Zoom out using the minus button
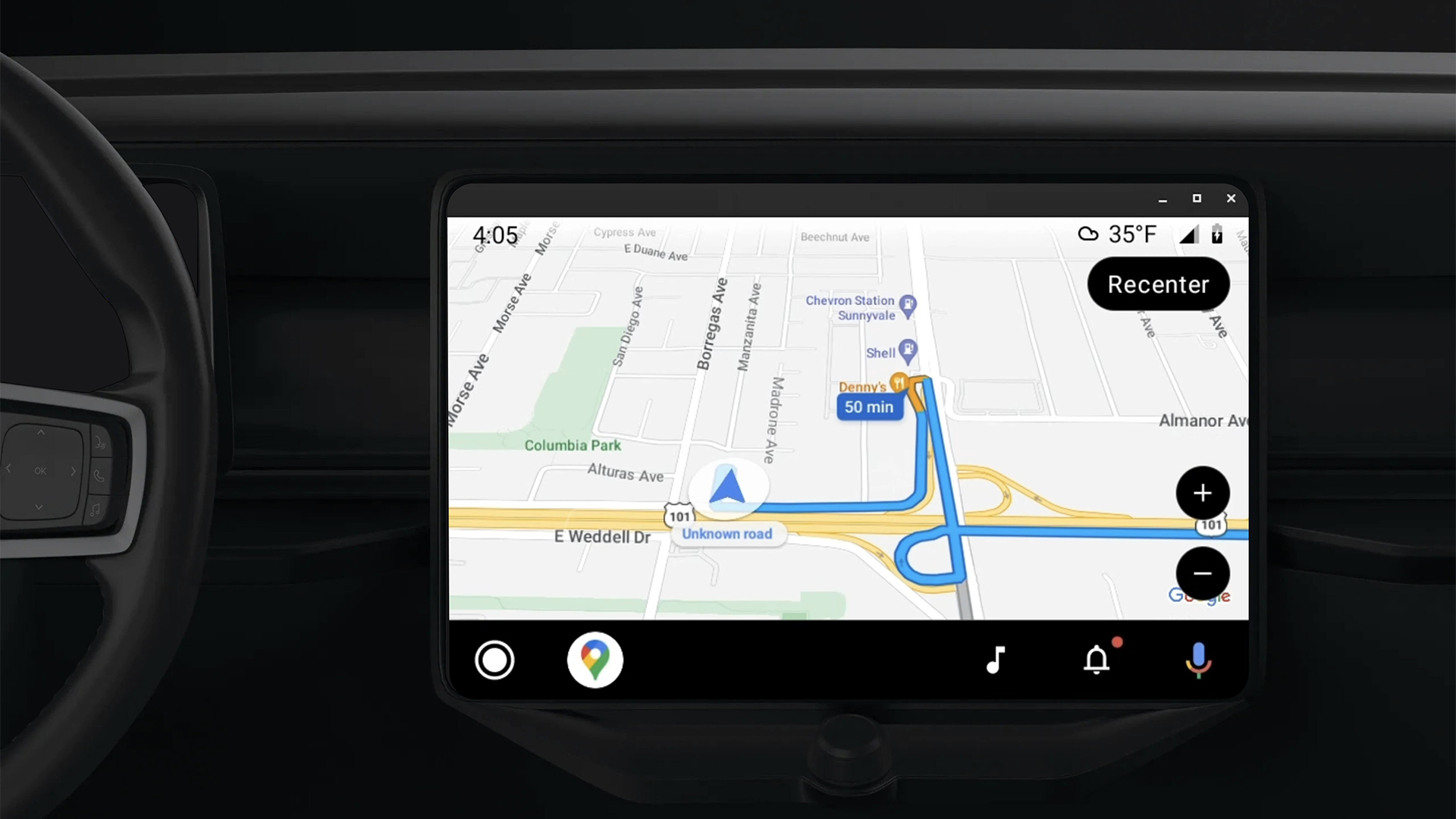This screenshot has width=1456, height=819. pos(1203,572)
